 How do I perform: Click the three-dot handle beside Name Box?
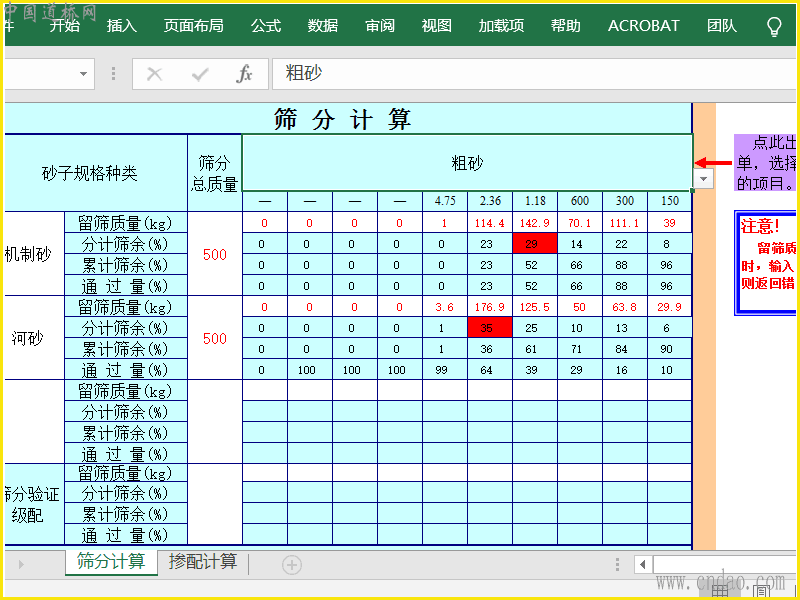tap(113, 74)
